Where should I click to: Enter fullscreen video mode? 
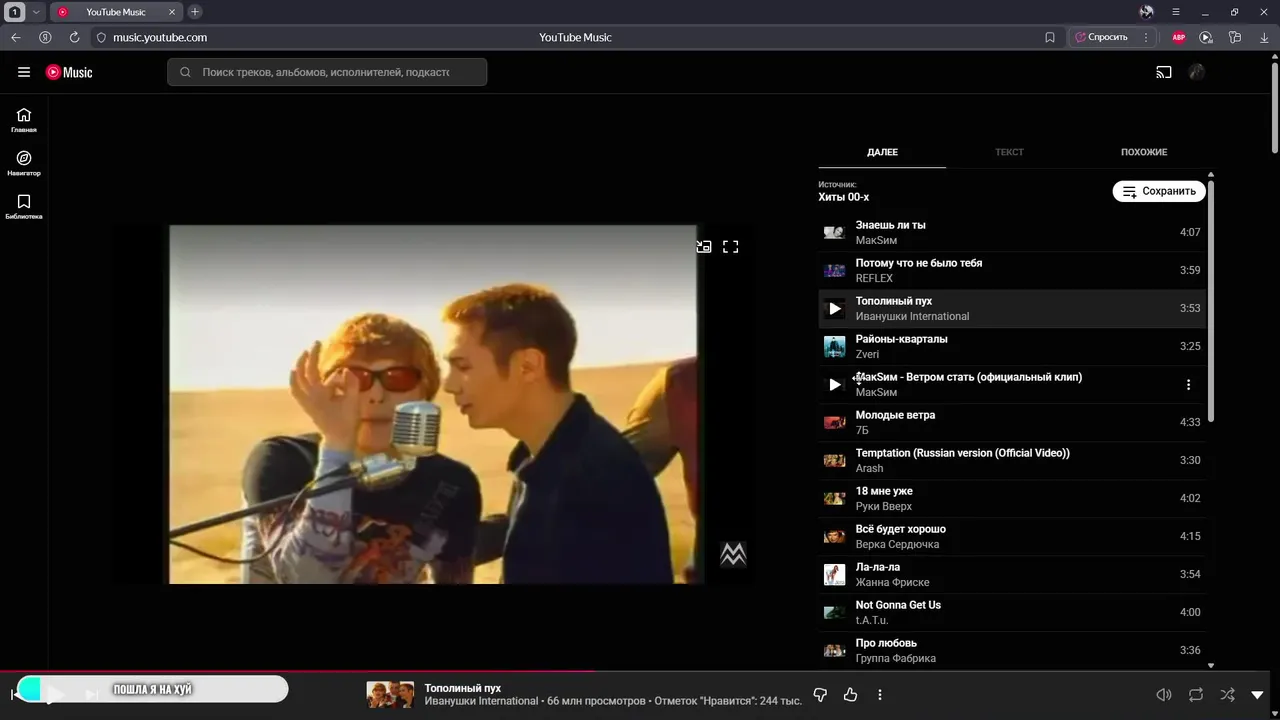coord(731,246)
